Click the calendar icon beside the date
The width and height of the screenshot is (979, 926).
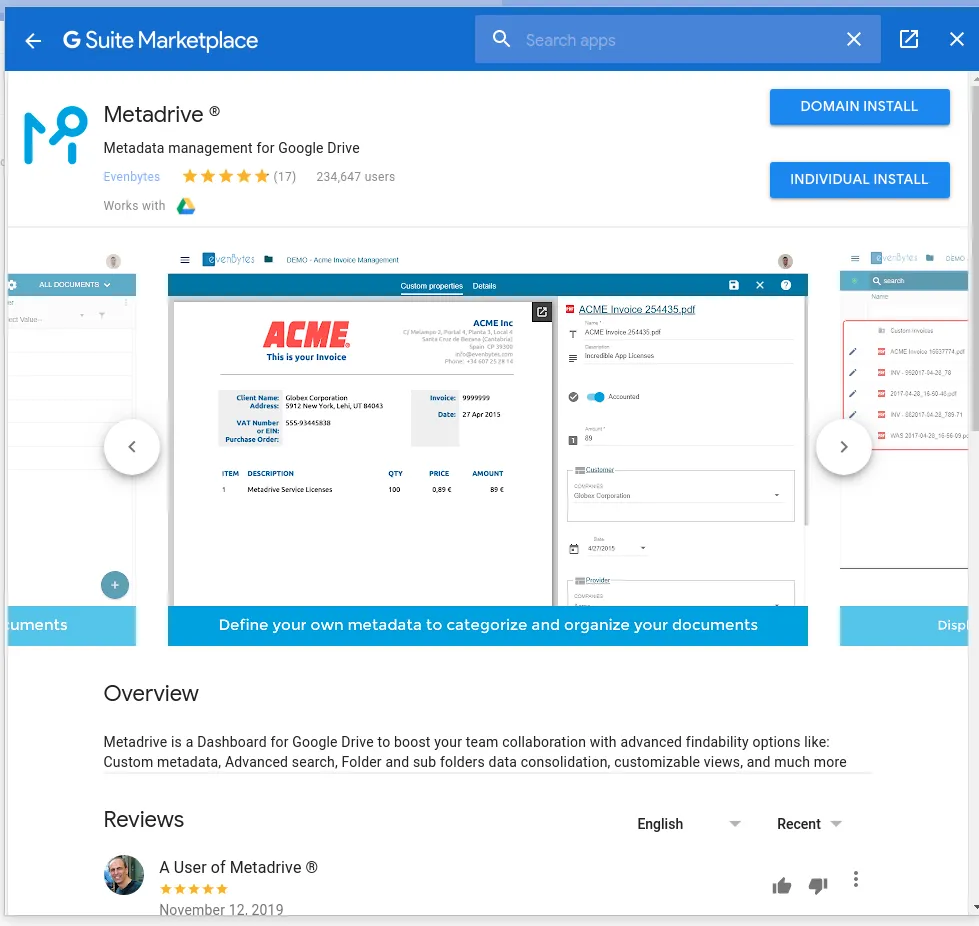point(574,549)
